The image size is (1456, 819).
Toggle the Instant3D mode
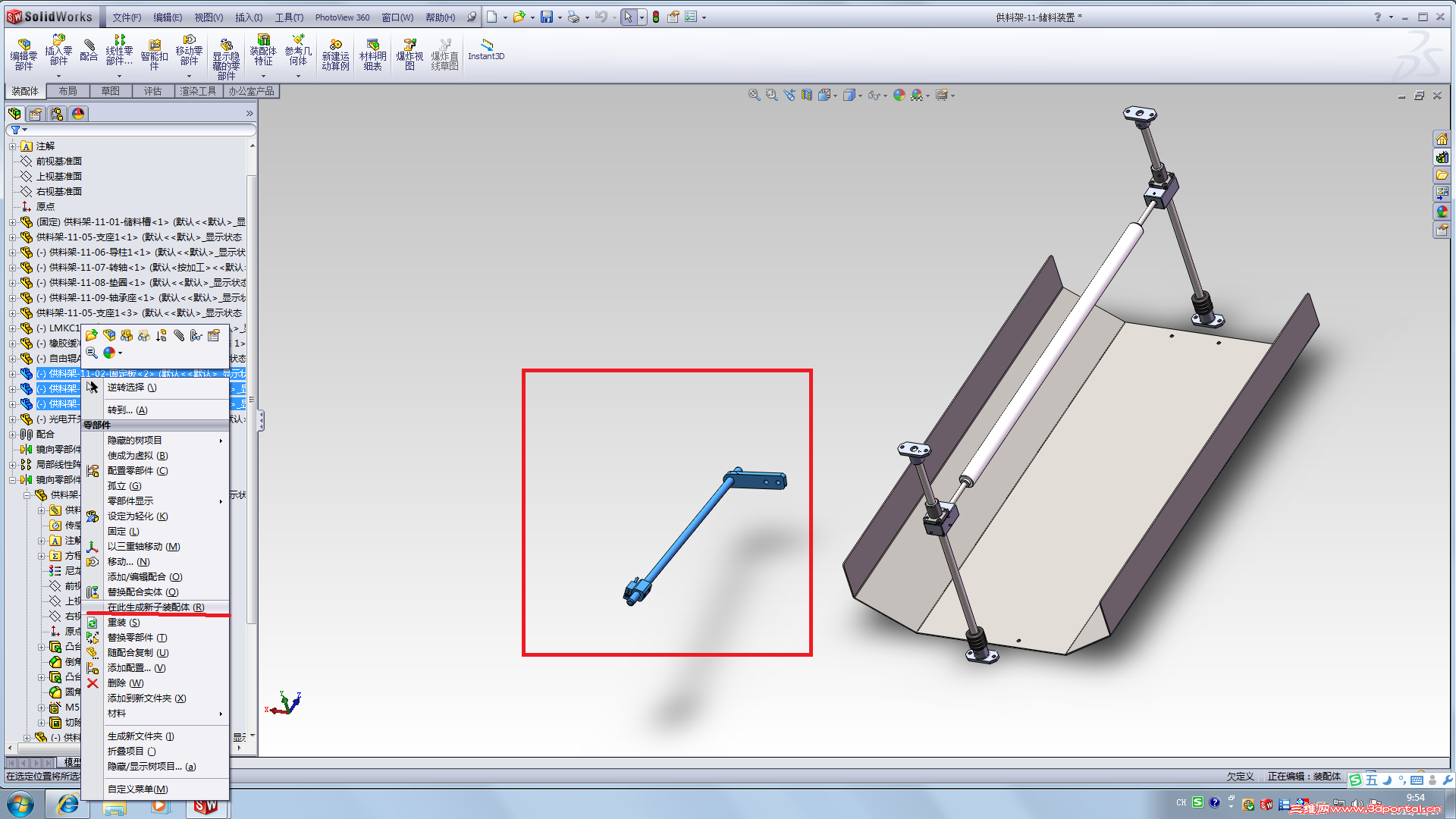coord(486,50)
